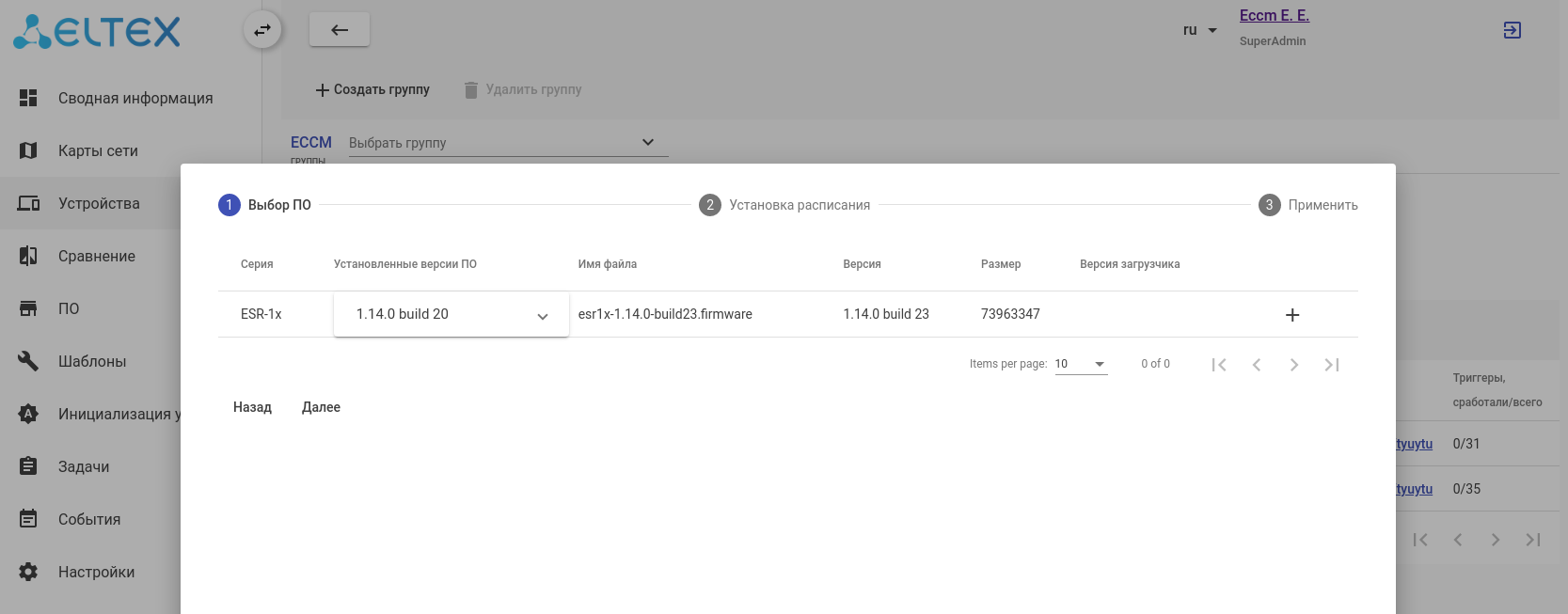Click the Шаблоны wrench icon

pos(28,361)
